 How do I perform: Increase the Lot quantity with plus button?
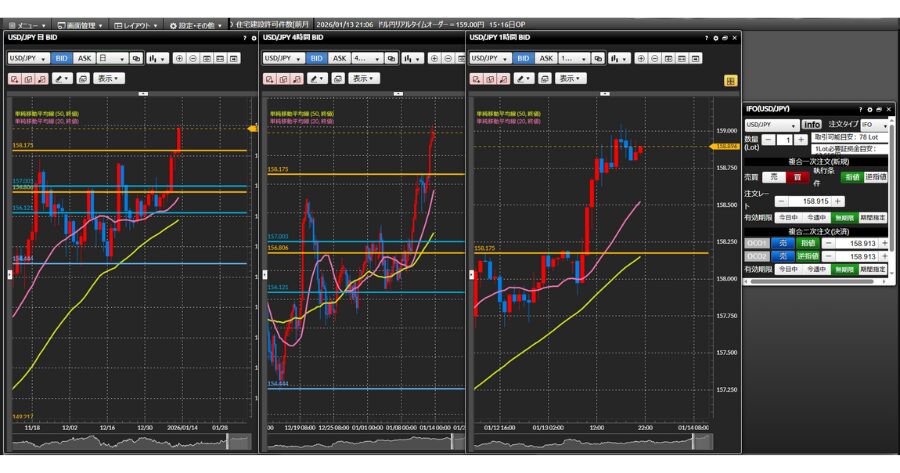click(801, 139)
